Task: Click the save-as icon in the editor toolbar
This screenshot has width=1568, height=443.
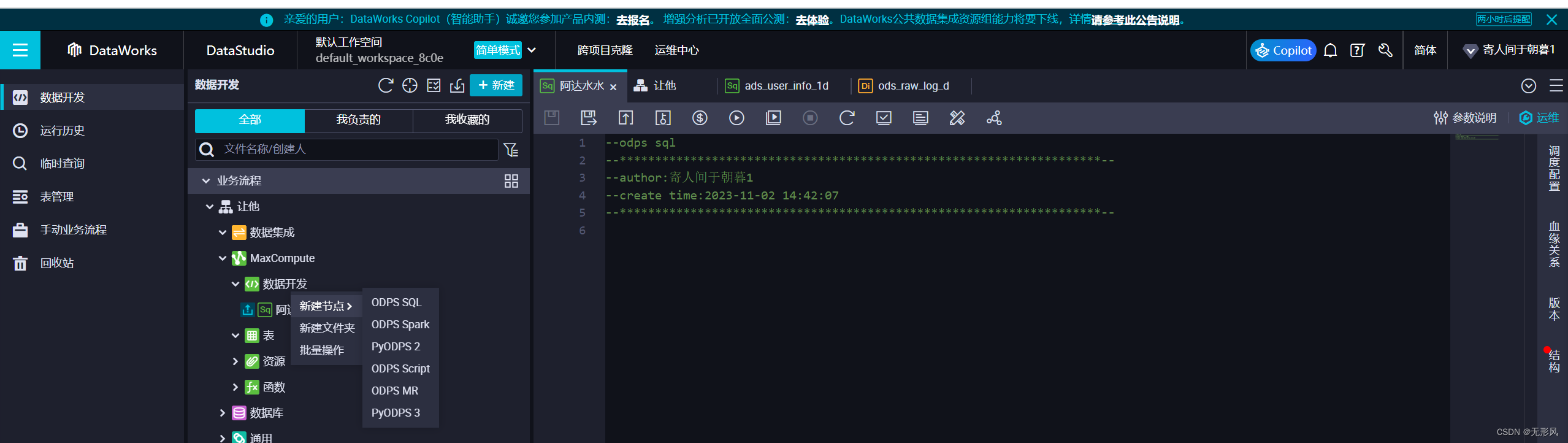Action: pyautogui.click(x=589, y=118)
